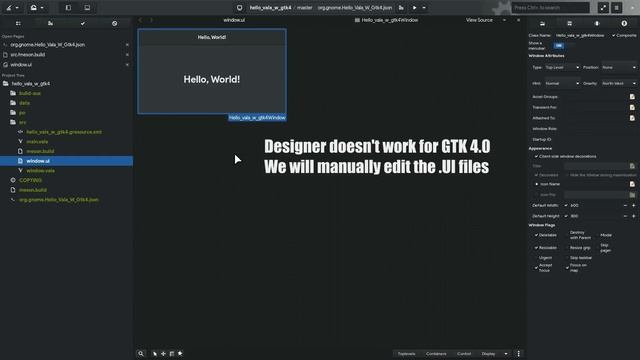Viewport: 640px width, 360px height.
Task: Open the Position dropdown
Action: click(x=619, y=67)
